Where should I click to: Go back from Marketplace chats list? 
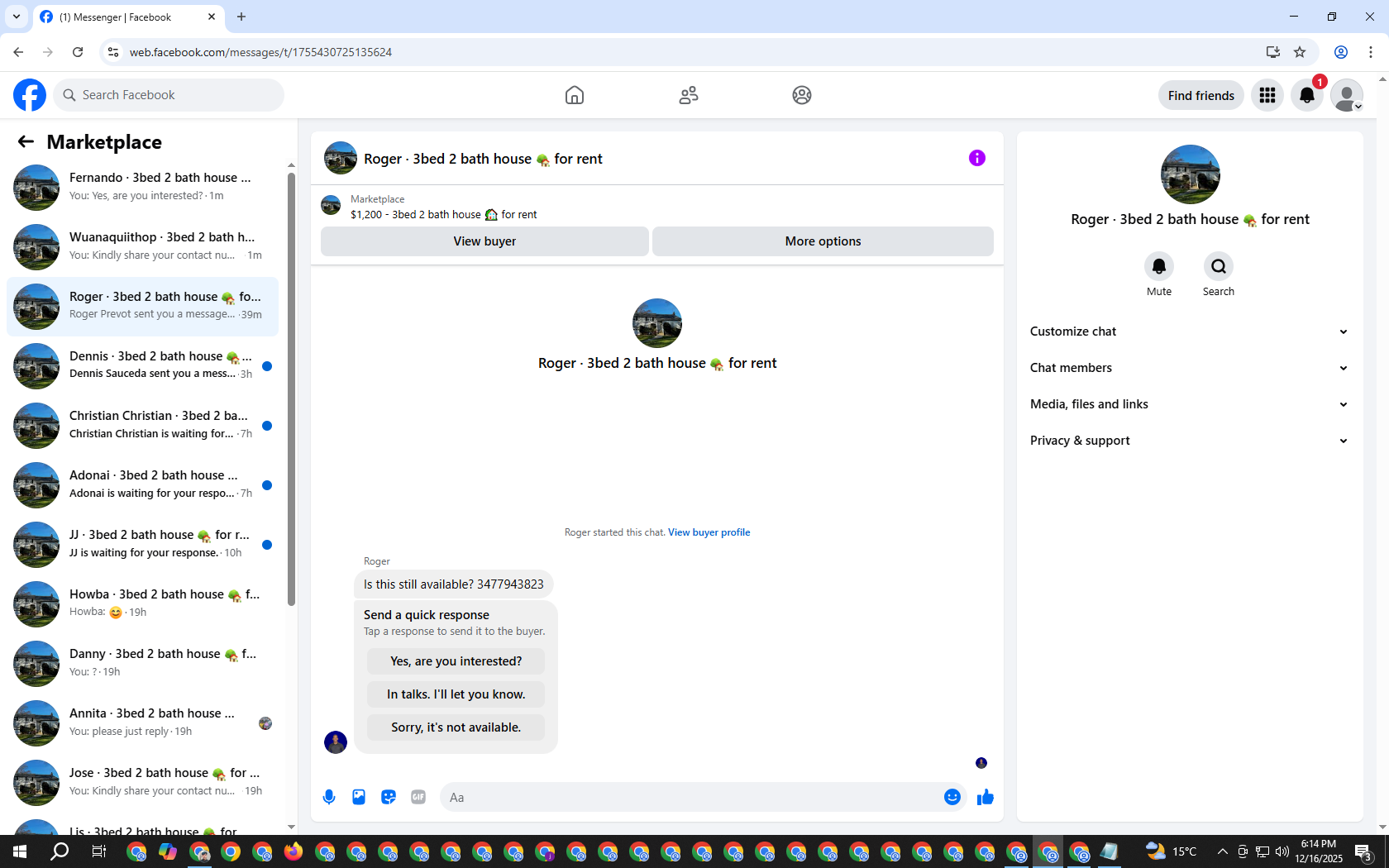26,141
